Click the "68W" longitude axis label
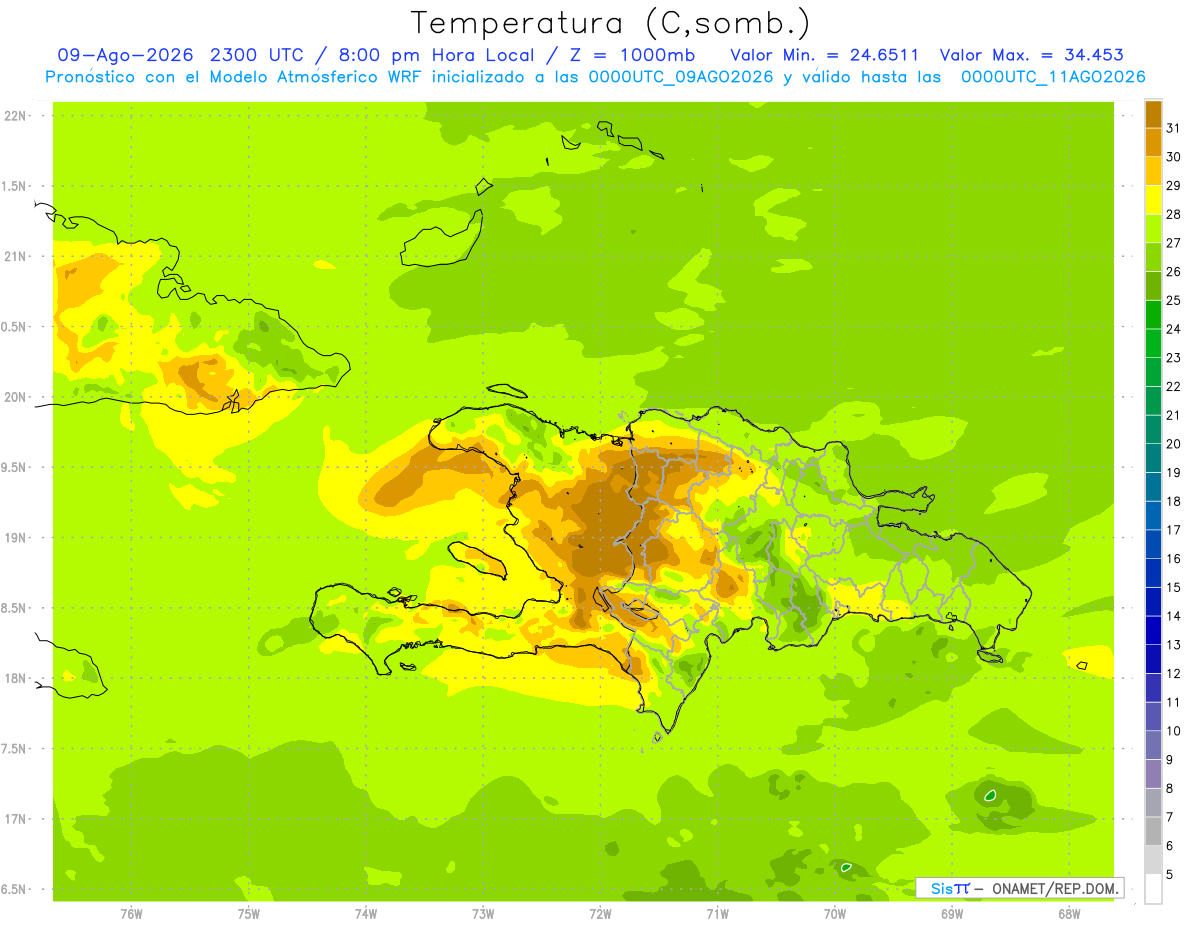Image resolution: width=1200 pixels, height=927 pixels. click(1069, 914)
